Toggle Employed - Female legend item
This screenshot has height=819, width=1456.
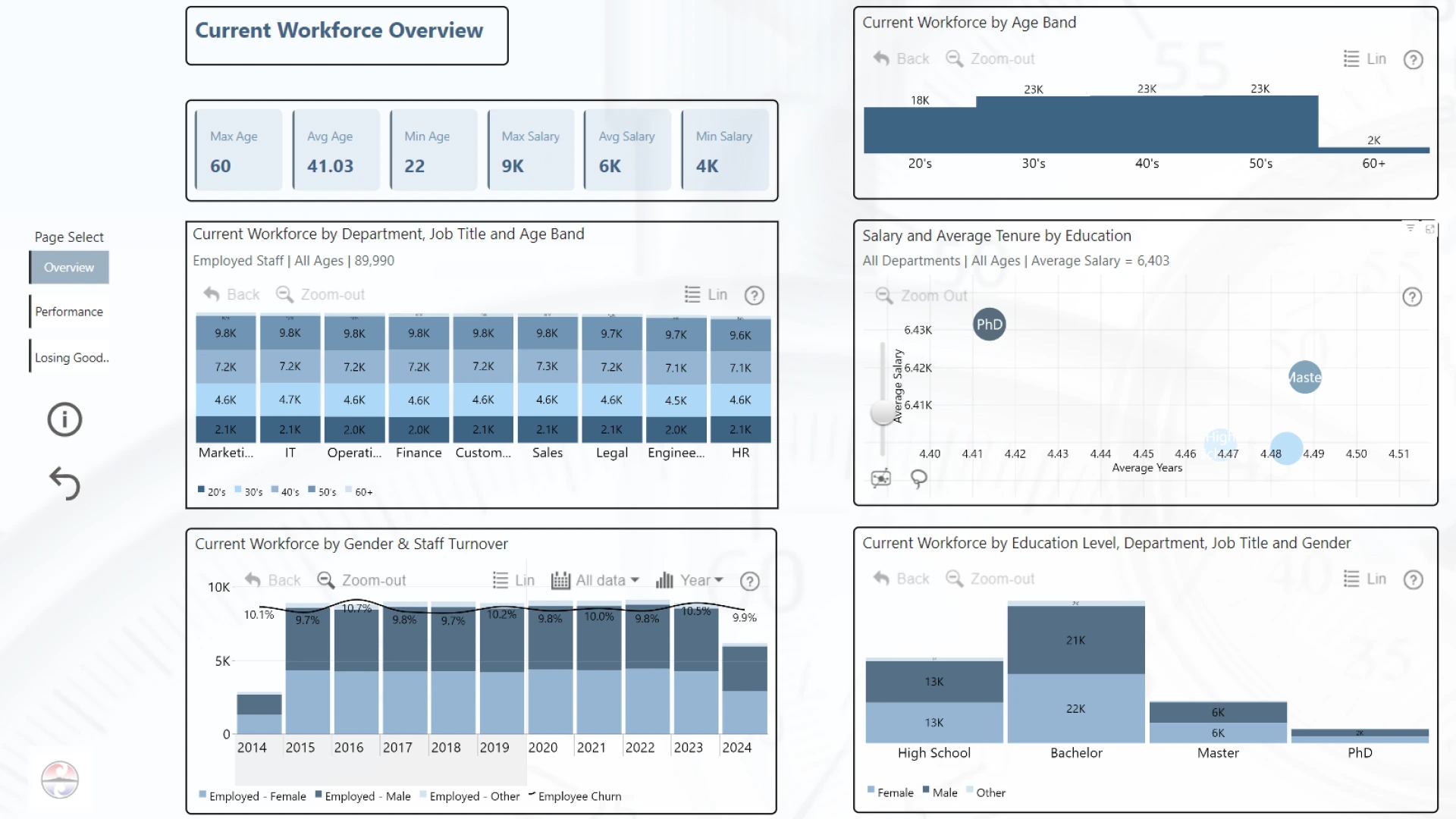point(253,796)
